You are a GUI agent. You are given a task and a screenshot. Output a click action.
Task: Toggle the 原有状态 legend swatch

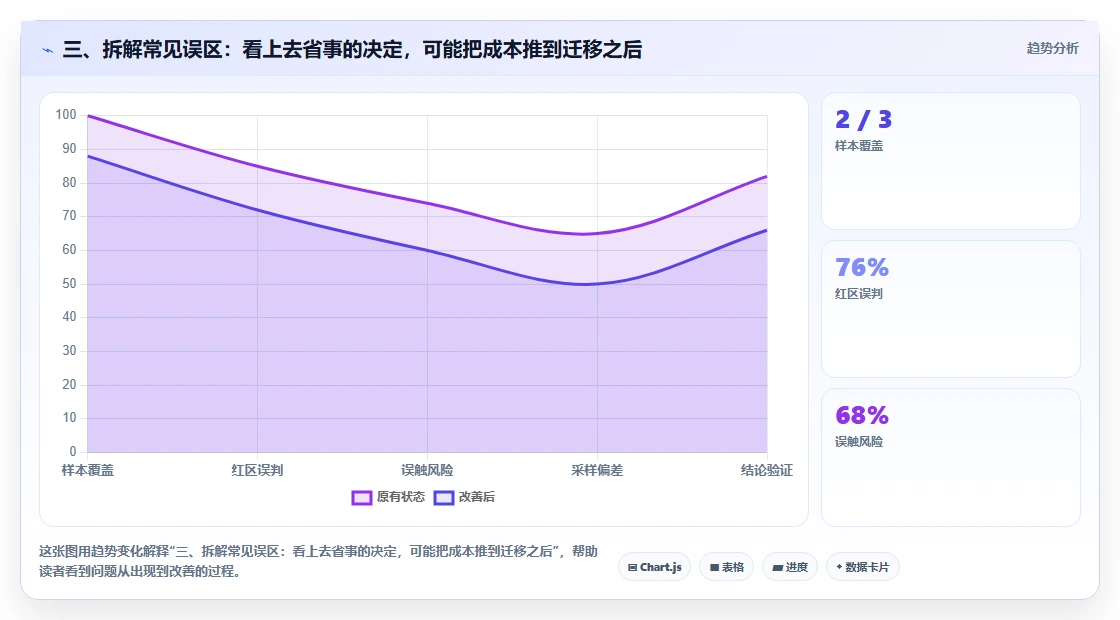[361, 497]
